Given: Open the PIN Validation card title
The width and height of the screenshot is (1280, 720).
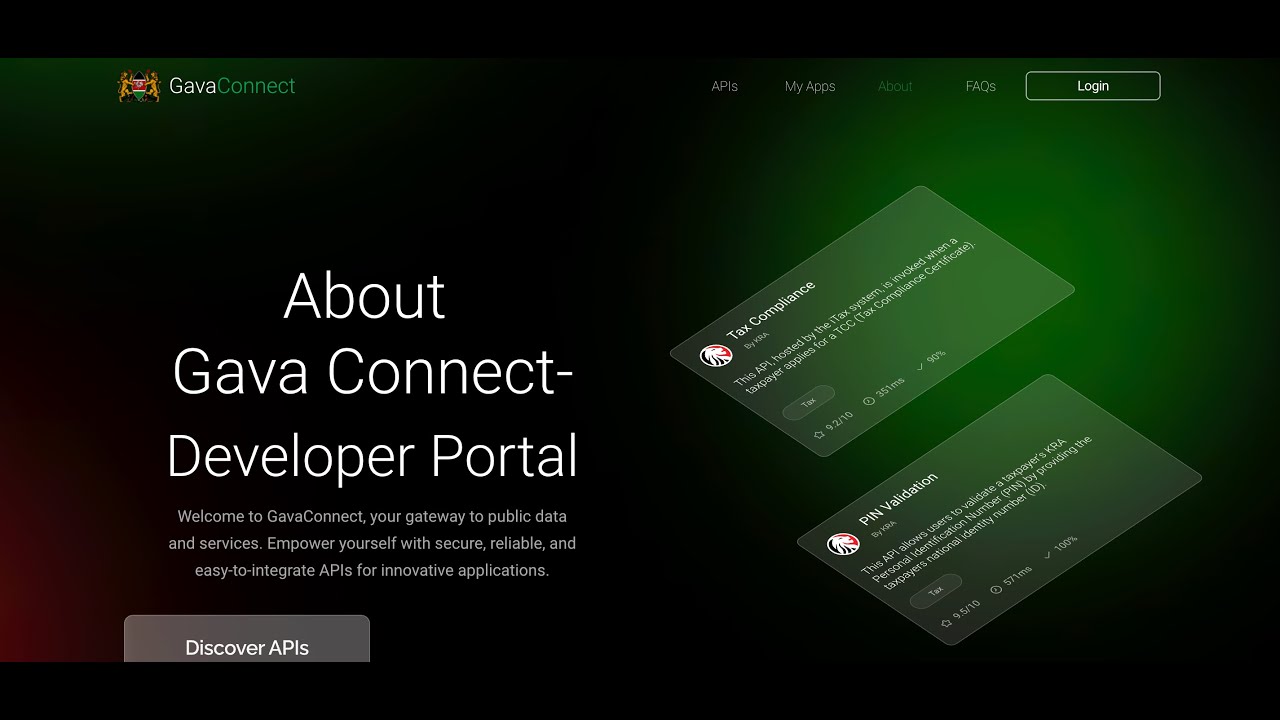Looking at the screenshot, I should click(x=899, y=499).
